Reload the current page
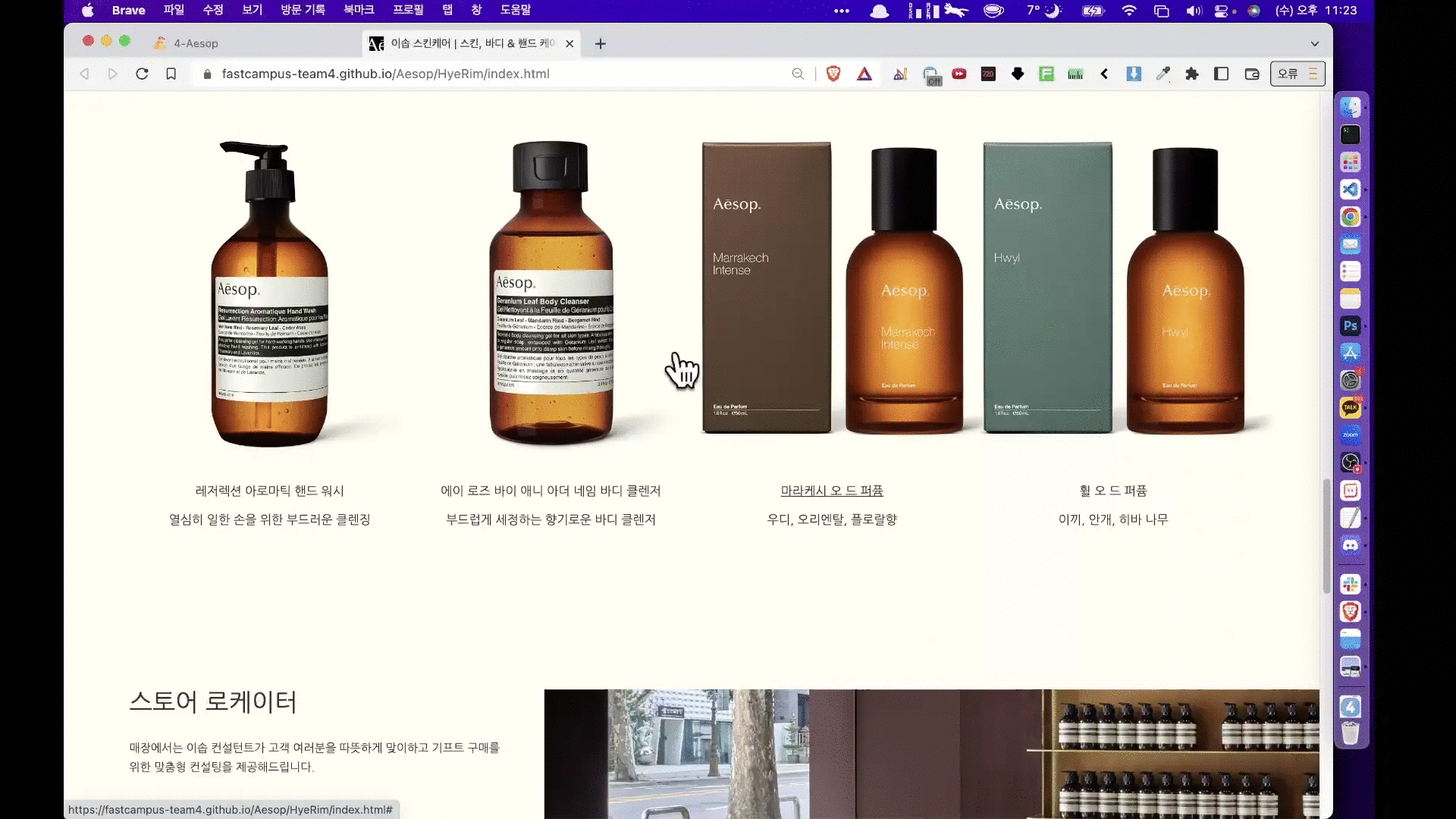This screenshot has height=819, width=1456. pyautogui.click(x=142, y=74)
